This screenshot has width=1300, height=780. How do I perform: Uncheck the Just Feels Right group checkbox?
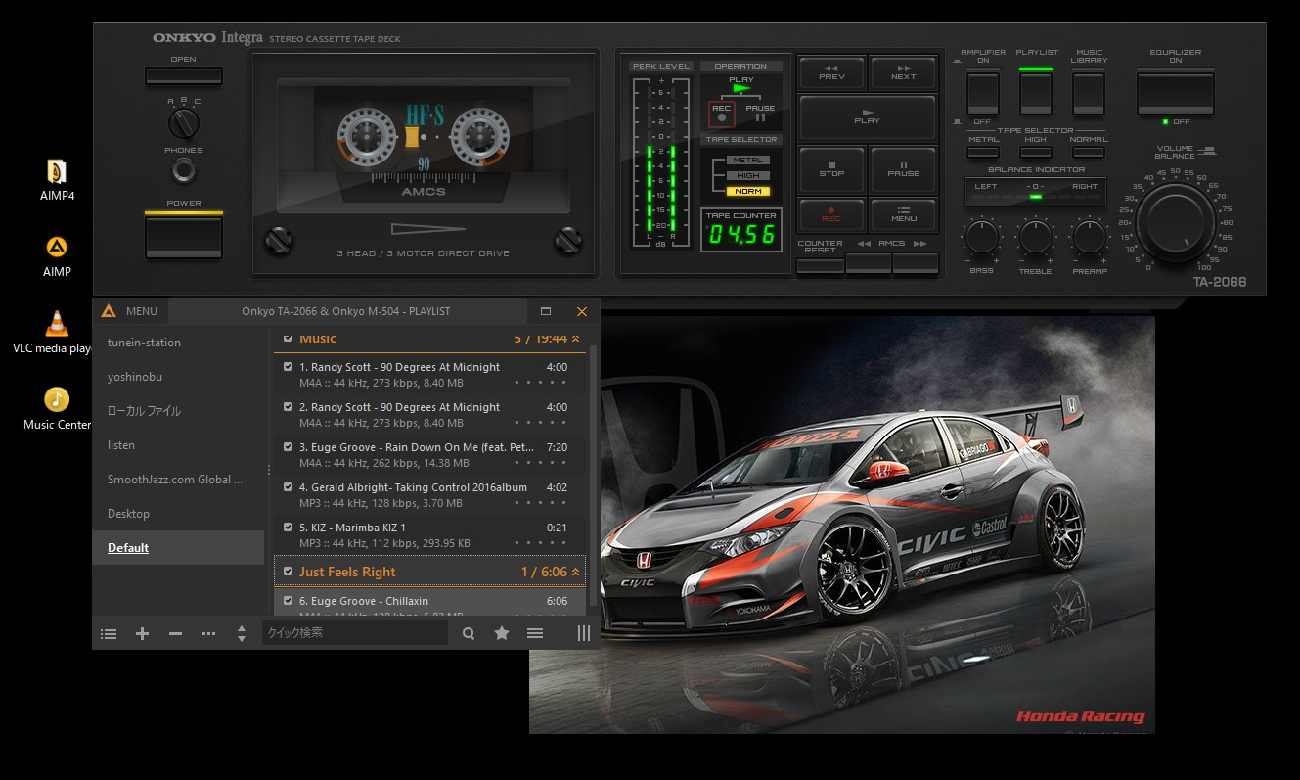click(x=288, y=571)
